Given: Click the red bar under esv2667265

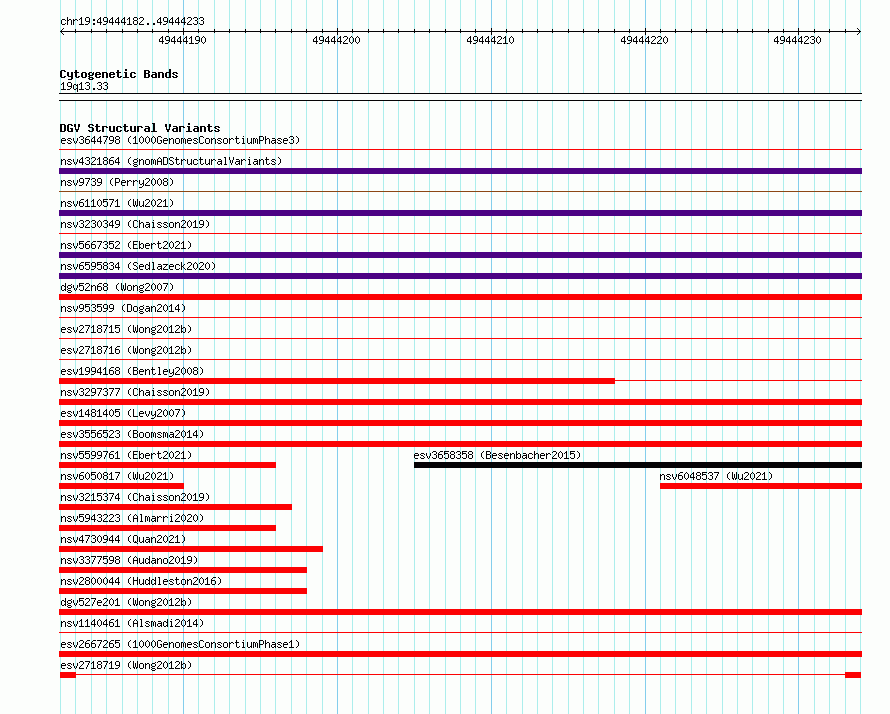Looking at the screenshot, I should [460, 654].
